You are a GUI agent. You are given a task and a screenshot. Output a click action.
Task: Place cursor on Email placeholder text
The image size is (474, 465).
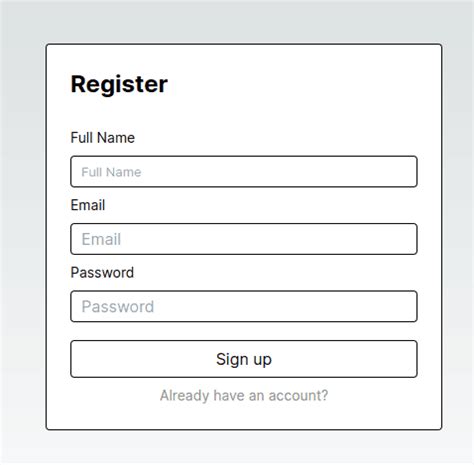pos(101,239)
